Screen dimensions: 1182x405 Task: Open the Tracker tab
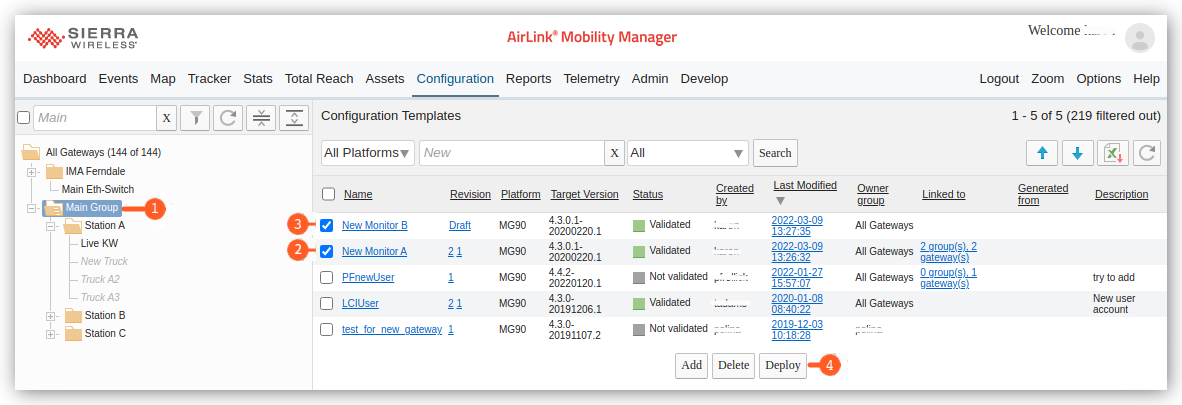[210, 78]
